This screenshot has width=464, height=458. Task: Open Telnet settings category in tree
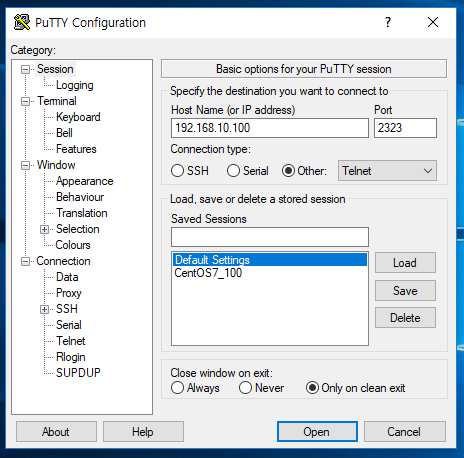coord(71,341)
